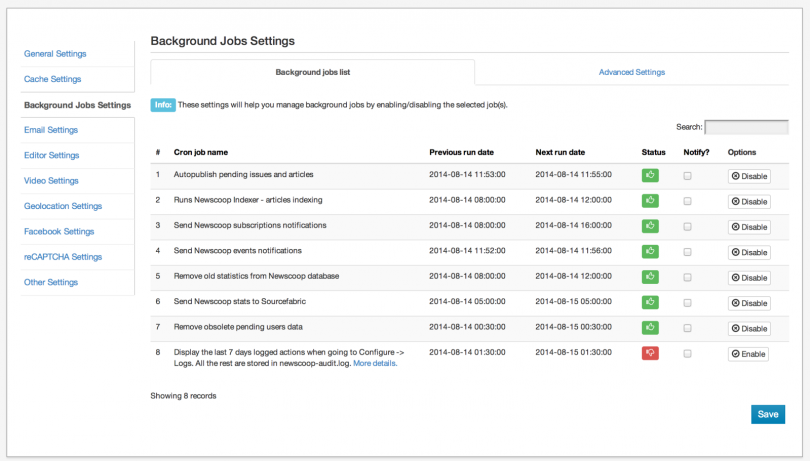This screenshot has height=461, width=810.
Task: Save the background jobs settings
Action: tap(768, 414)
